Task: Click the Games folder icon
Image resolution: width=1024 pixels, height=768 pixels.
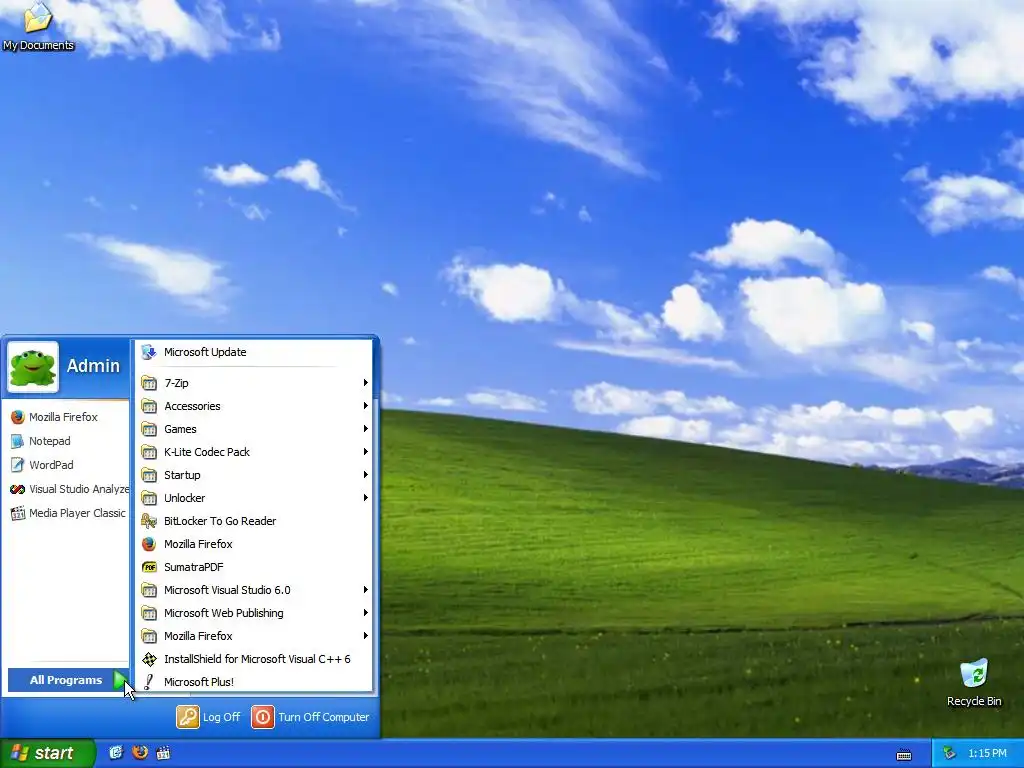Action: coord(149,429)
